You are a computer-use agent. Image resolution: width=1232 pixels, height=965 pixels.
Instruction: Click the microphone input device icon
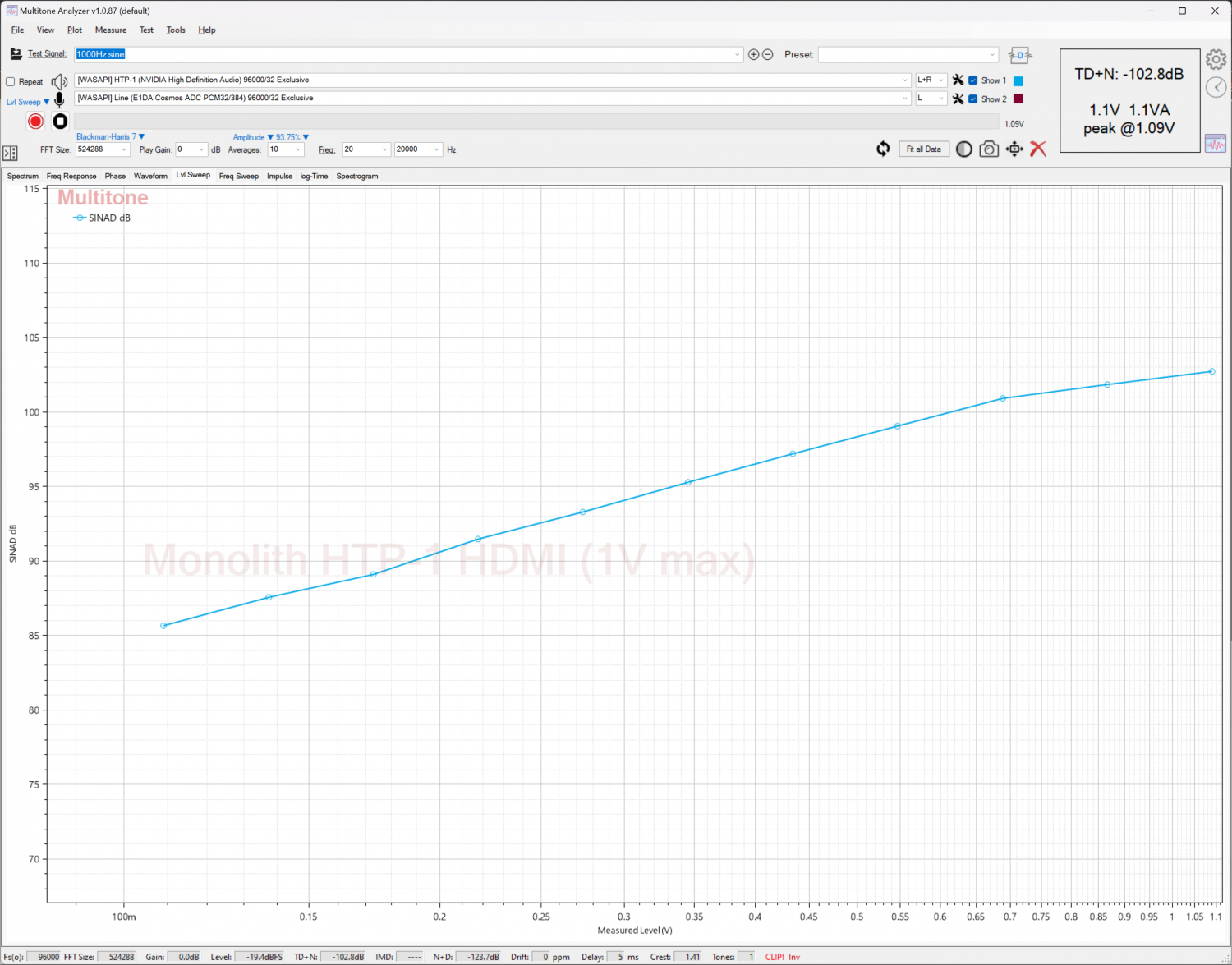59,99
